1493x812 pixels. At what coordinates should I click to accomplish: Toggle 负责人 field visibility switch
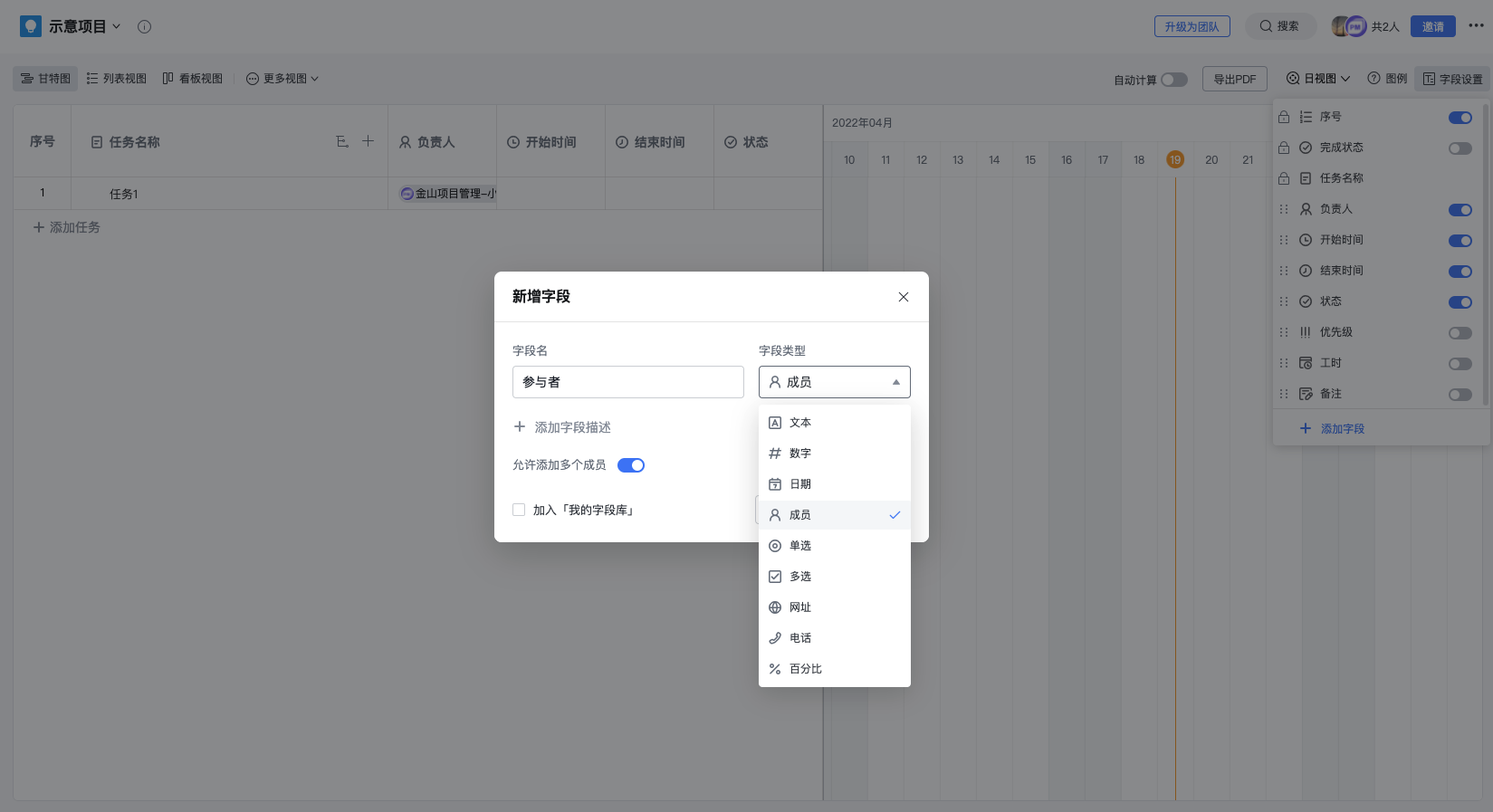(1460, 210)
